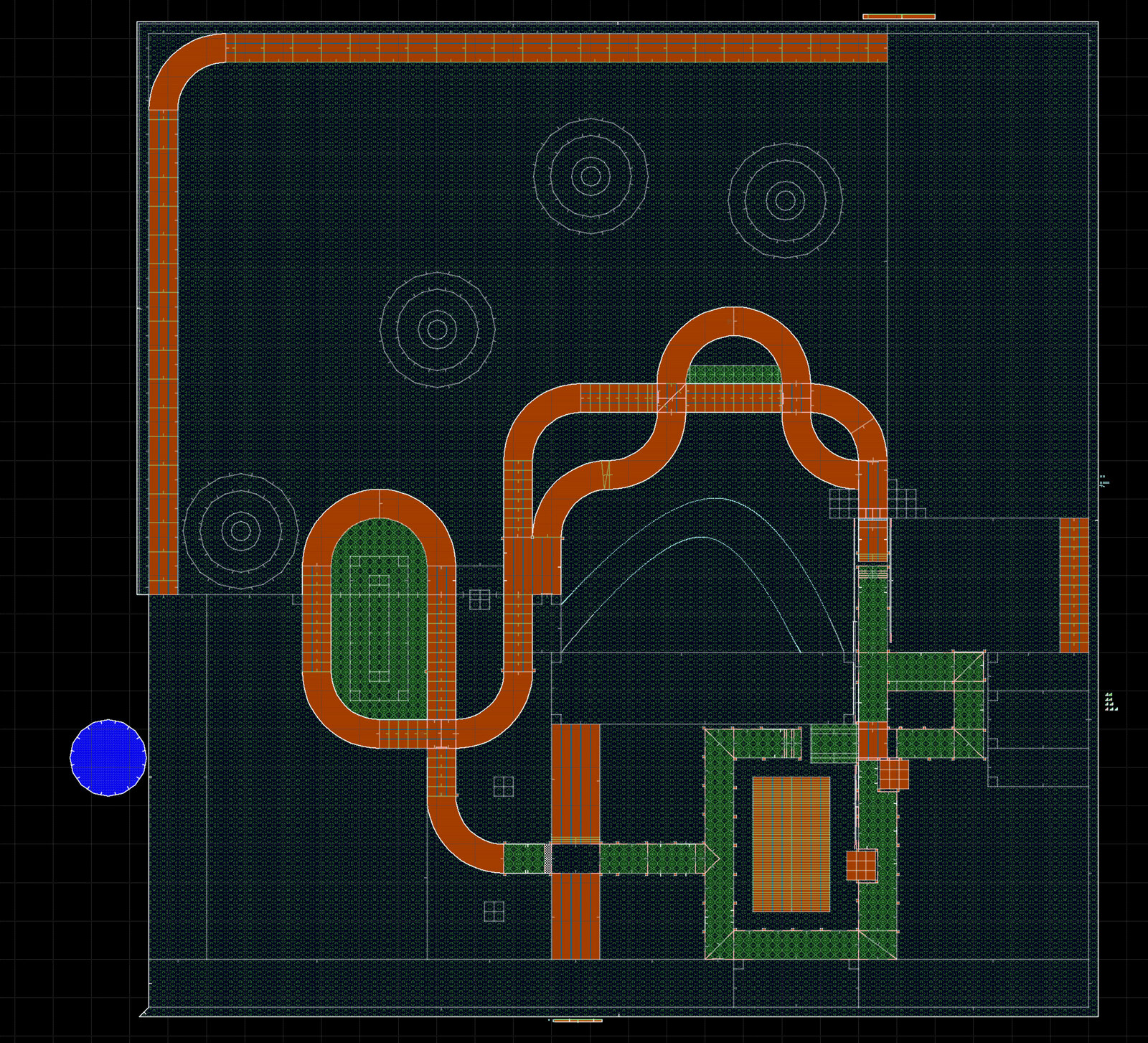
Task: Select the green oval island inside the loop road
Action: pyautogui.click(x=379, y=619)
